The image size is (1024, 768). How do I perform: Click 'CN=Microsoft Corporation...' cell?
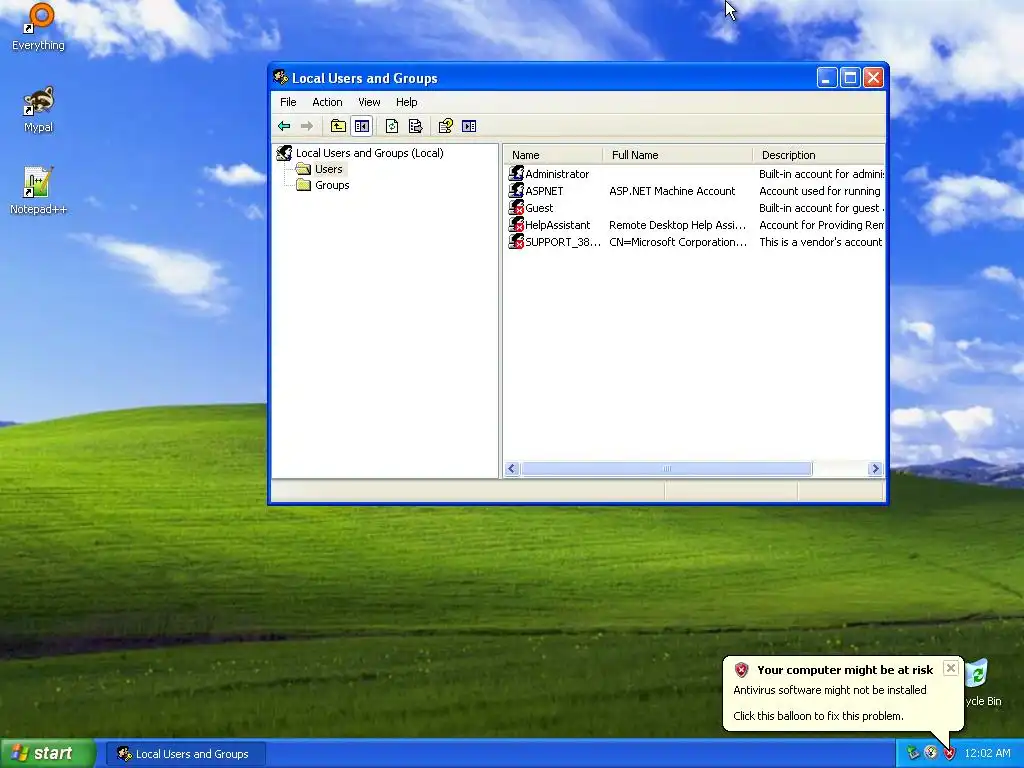tap(678, 242)
